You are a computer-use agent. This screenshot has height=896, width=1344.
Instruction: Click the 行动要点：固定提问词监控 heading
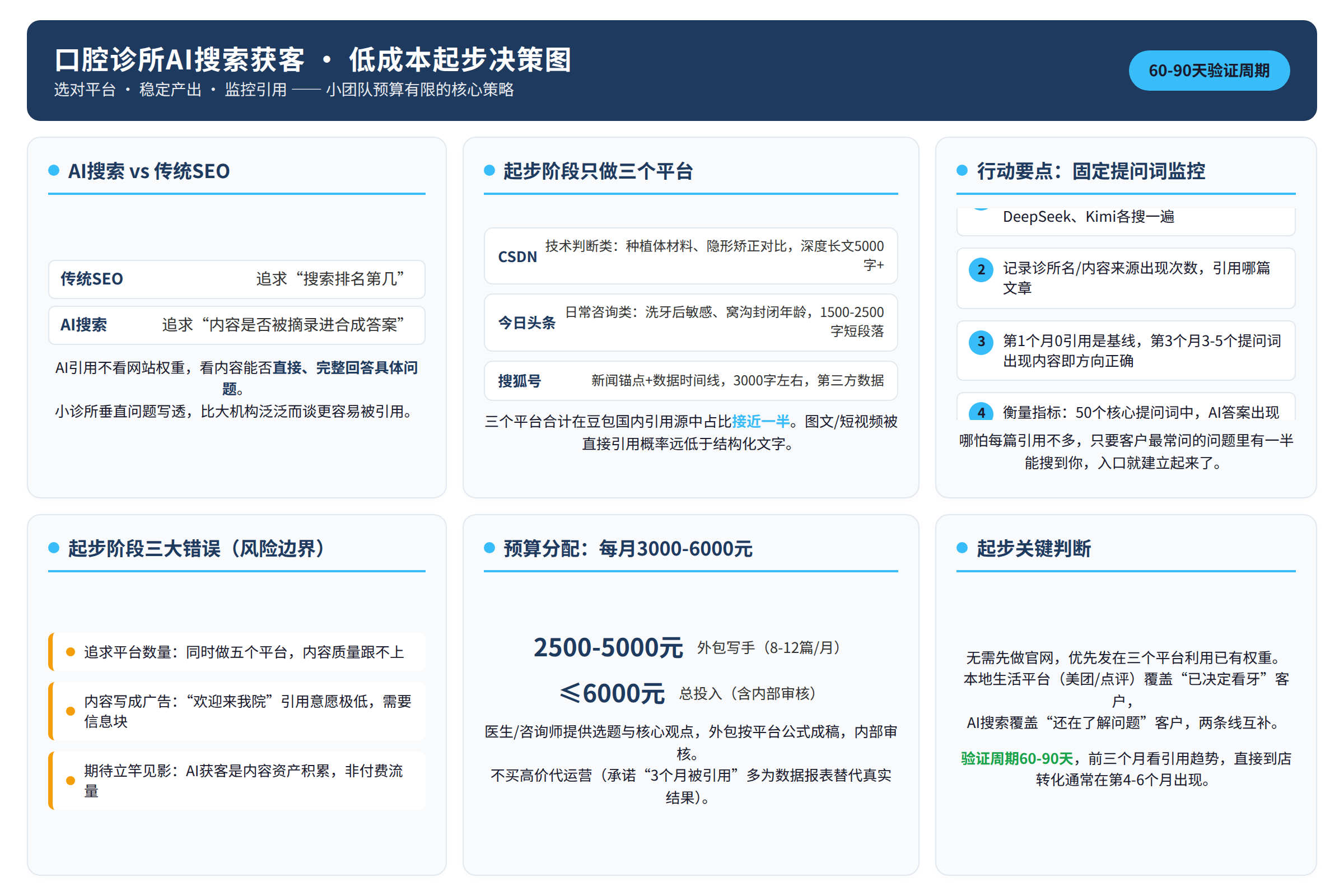[1090, 171]
